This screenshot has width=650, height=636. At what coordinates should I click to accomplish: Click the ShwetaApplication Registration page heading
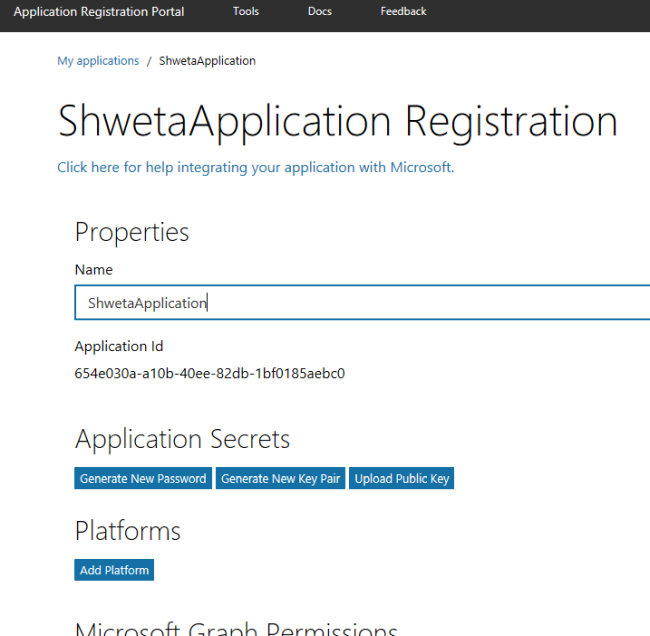(337, 121)
